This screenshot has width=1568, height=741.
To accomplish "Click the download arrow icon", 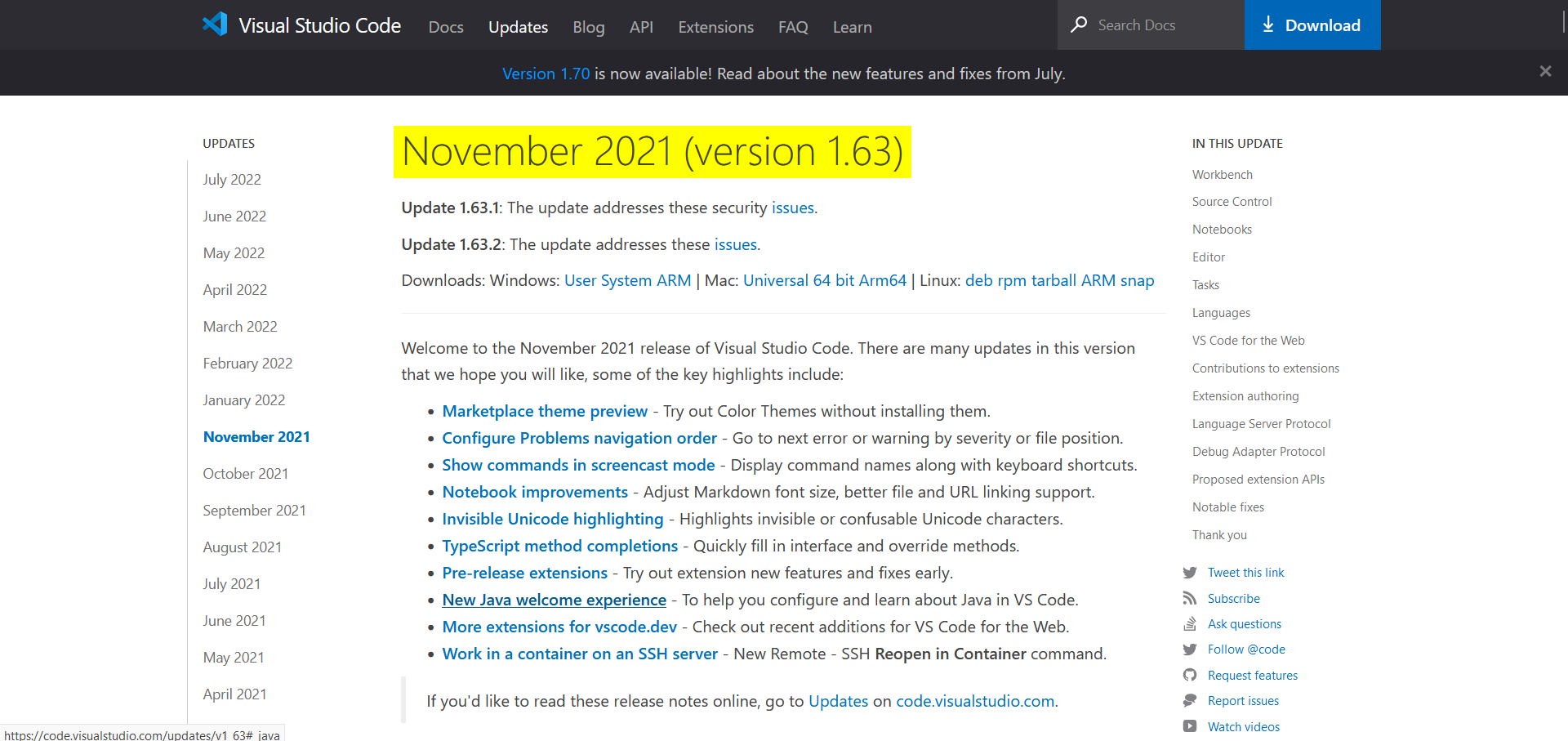I will click(x=1268, y=25).
